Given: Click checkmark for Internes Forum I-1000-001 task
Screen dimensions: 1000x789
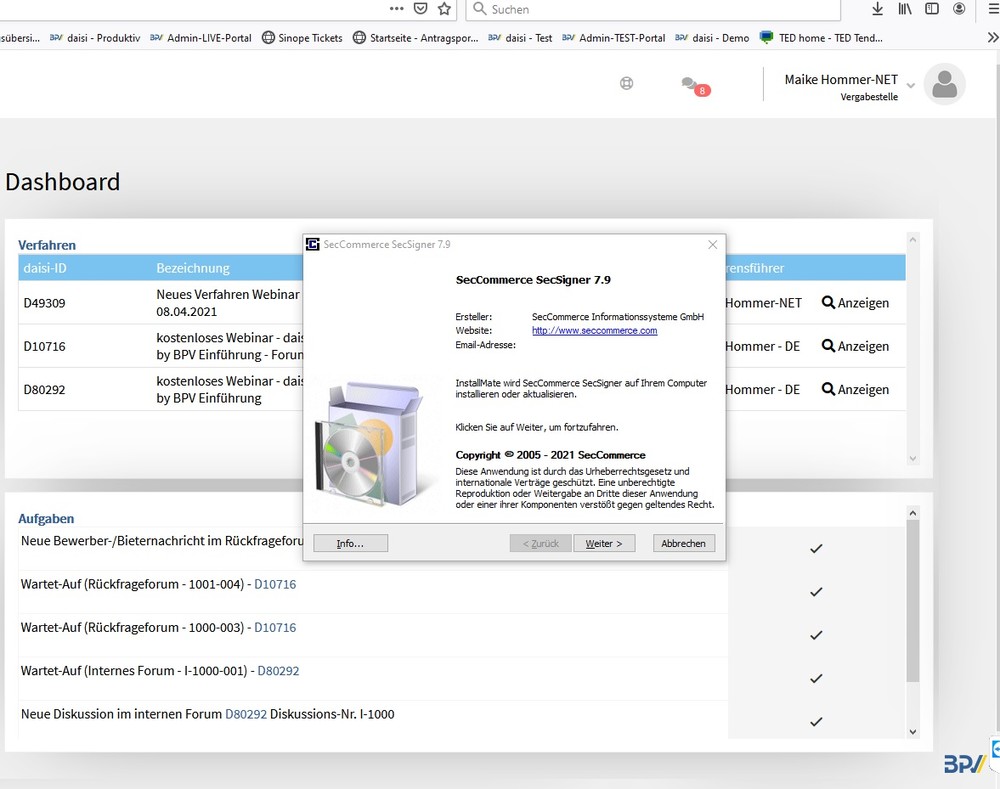Looking at the screenshot, I should (816, 679).
